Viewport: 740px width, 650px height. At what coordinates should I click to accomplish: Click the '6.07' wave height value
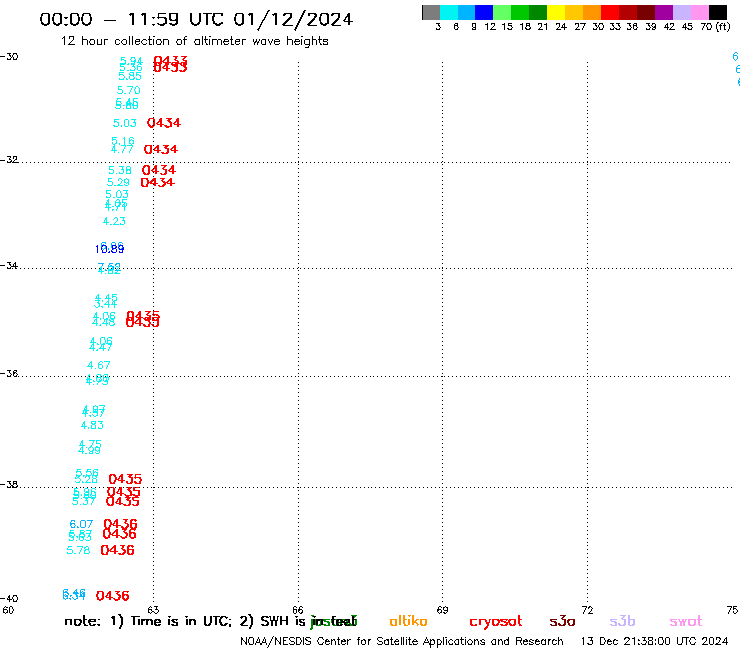[81, 524]
